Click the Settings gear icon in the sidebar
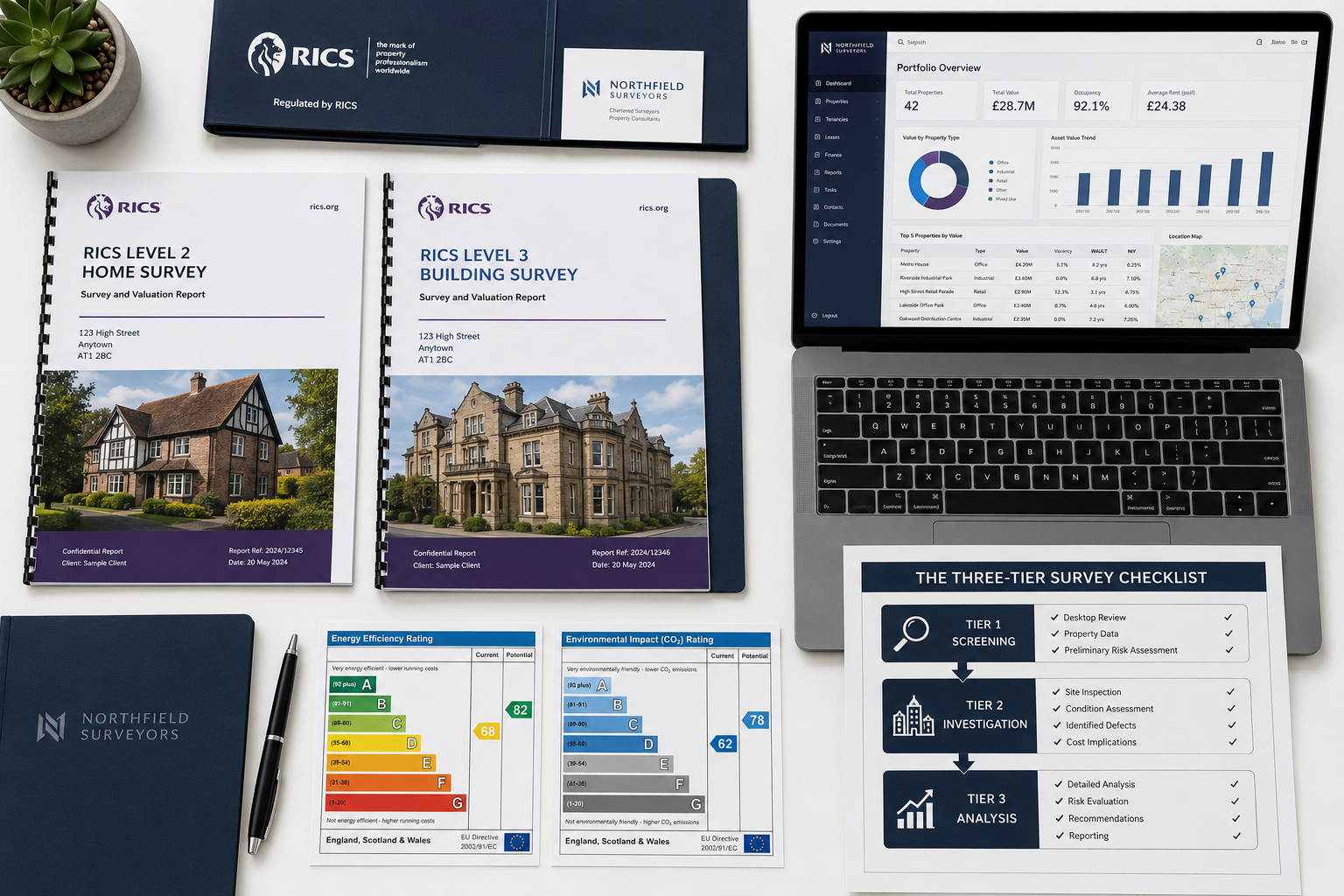 [816, 241]
